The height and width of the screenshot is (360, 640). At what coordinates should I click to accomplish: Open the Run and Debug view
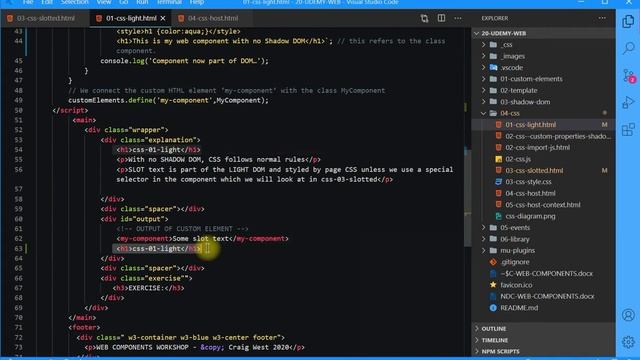pos(628,102)
